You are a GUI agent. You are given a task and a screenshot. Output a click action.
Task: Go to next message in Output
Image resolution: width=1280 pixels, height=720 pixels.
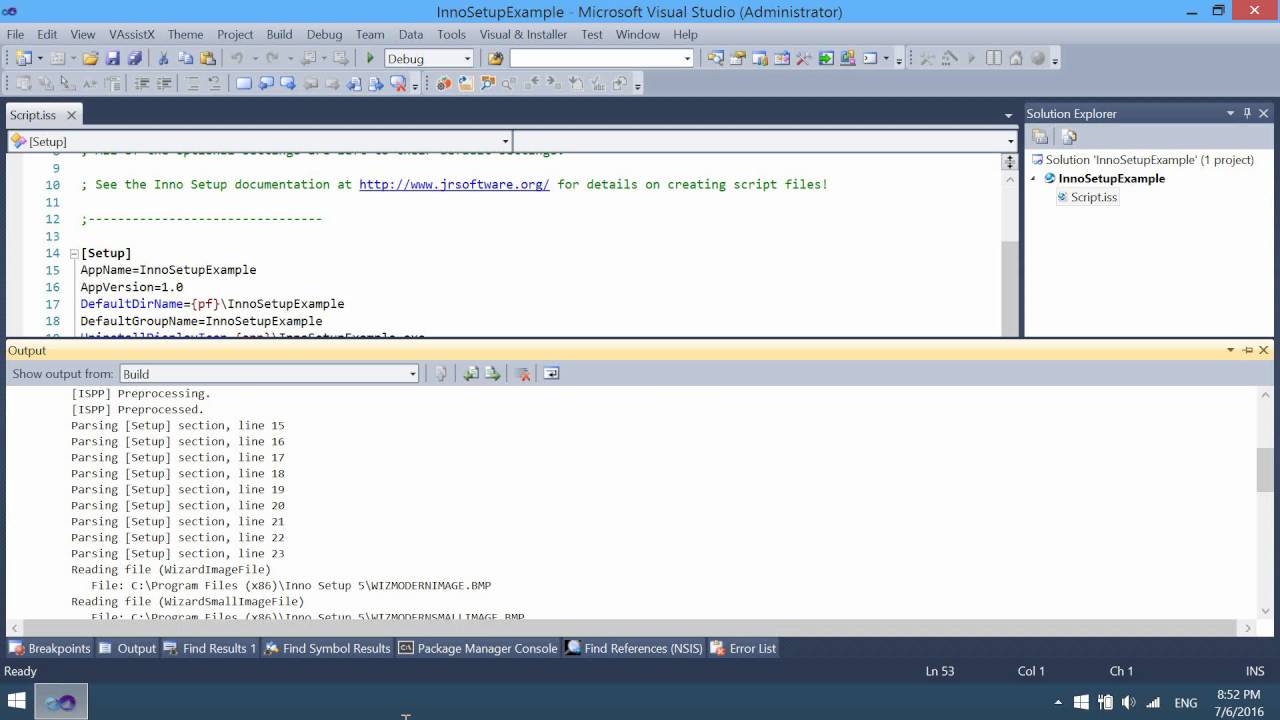coord(492,373)
